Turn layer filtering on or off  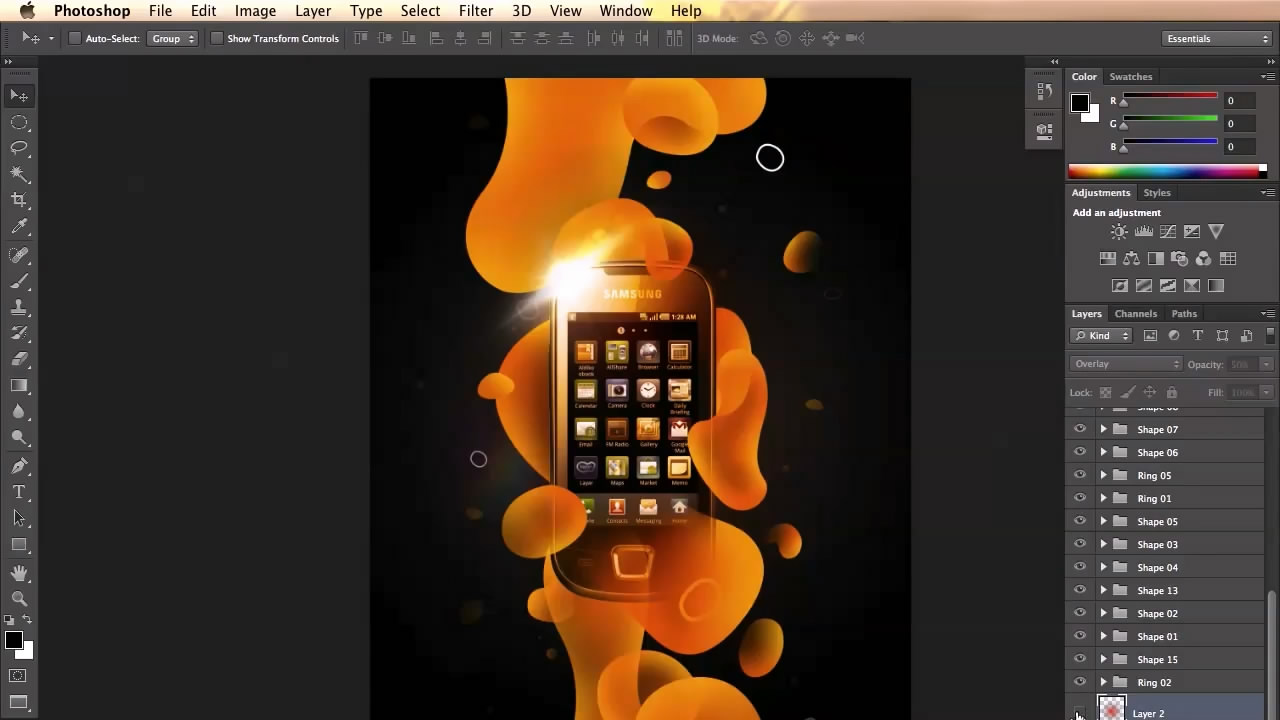1272,336
